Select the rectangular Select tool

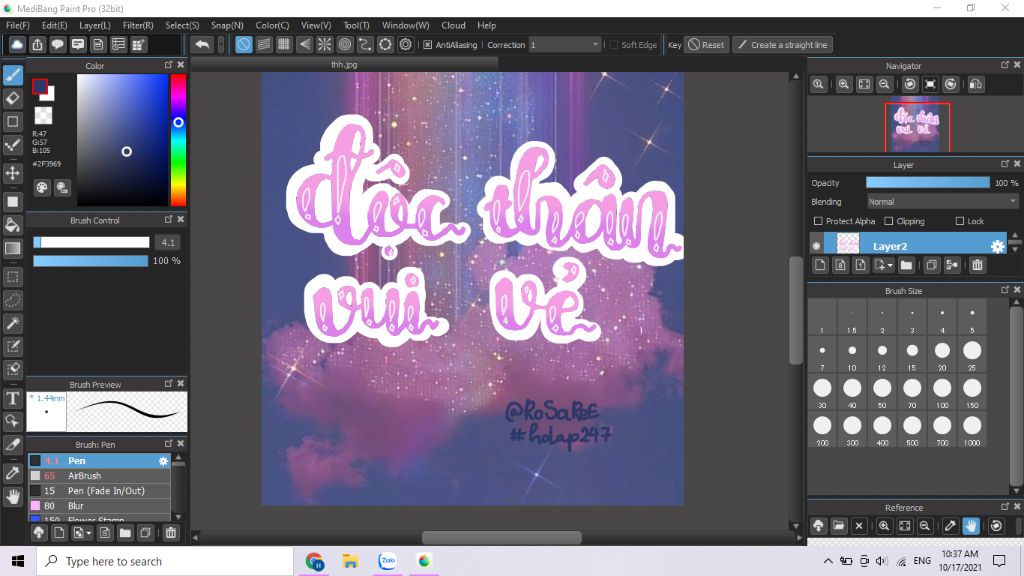pos(12,277)
